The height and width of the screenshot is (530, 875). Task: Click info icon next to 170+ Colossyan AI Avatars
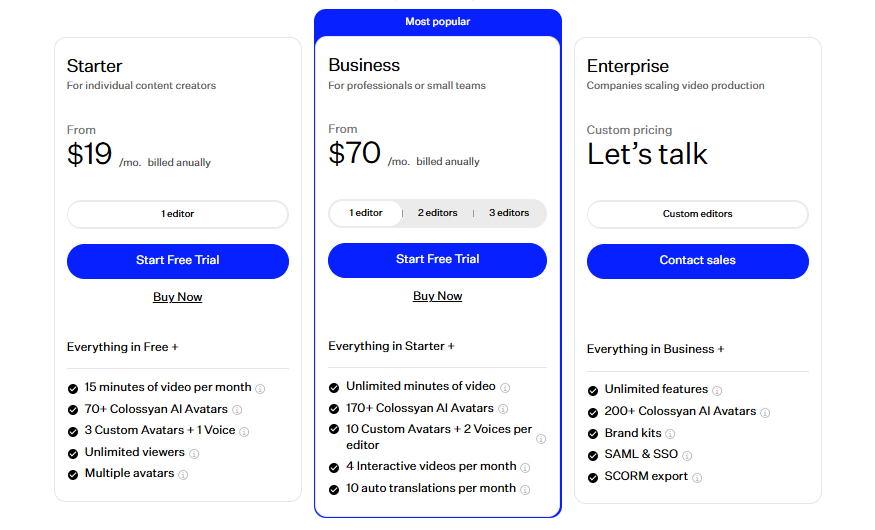pos(503,409)
